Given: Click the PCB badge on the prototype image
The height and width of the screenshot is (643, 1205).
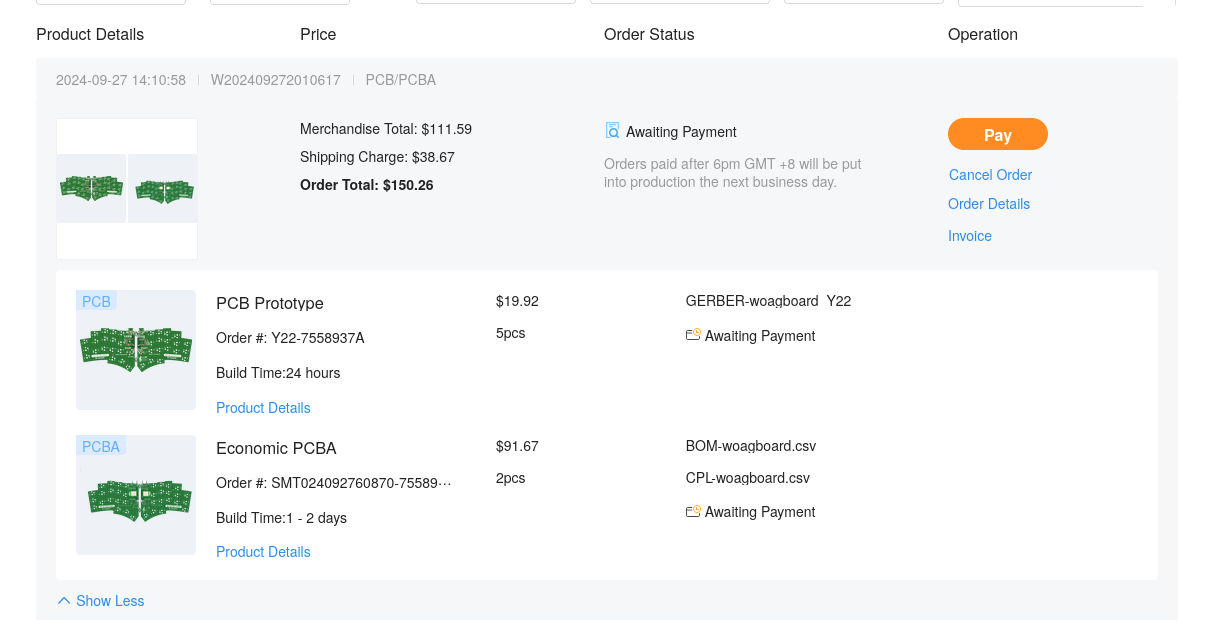Looking at the screenshot, I should [x=97, y=301].
